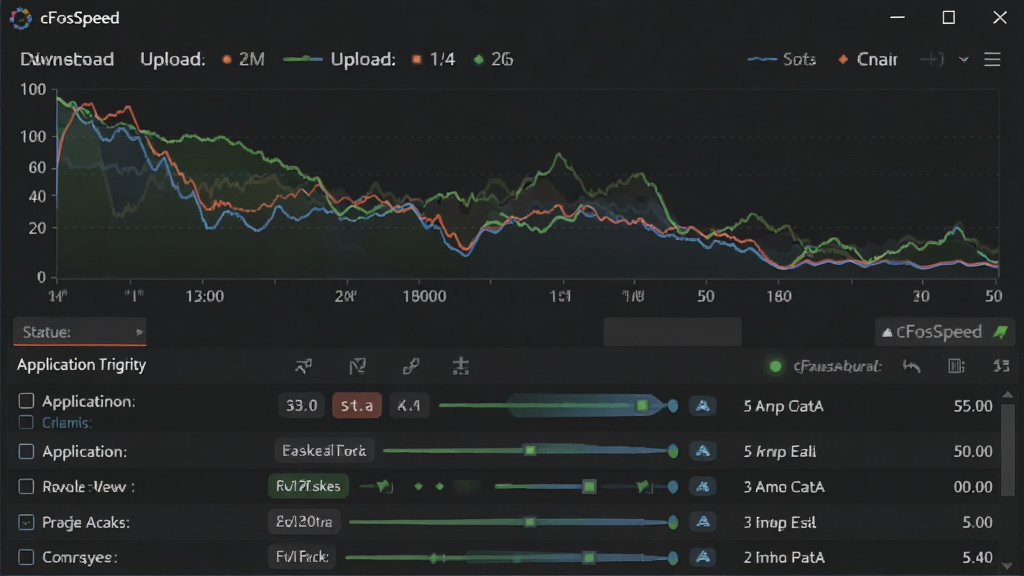Toggle the Prage Acaks checkbox
The image size is (1024, 576).
click(x=26, y=522)
